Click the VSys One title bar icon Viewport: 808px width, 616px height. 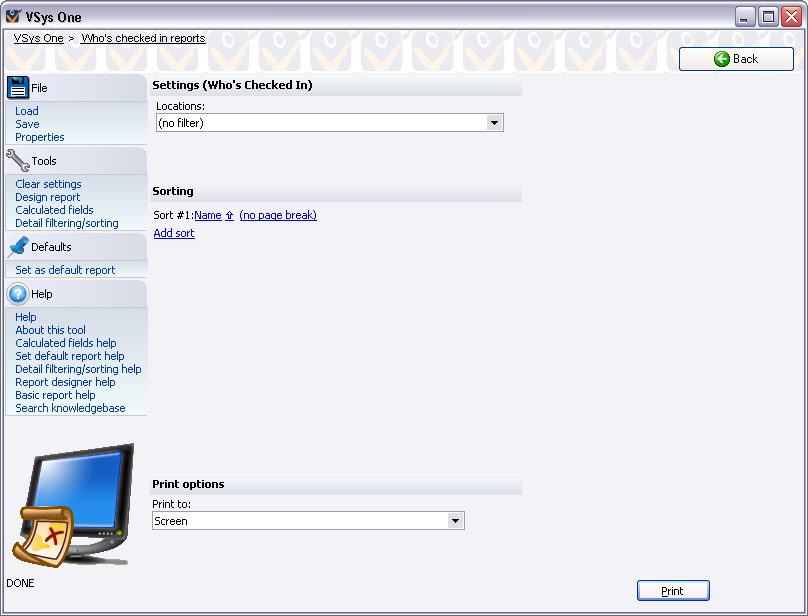[x=13, y=17]
